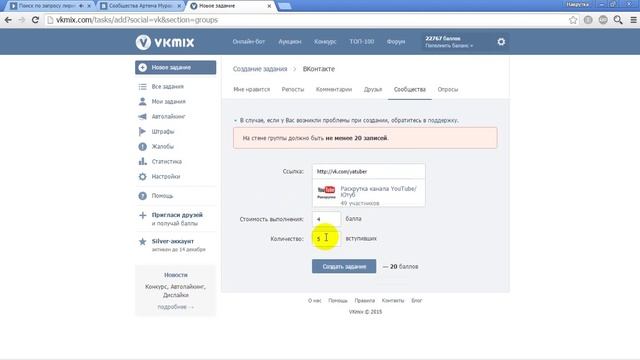Click the VKmix logo

coord(165,42)
